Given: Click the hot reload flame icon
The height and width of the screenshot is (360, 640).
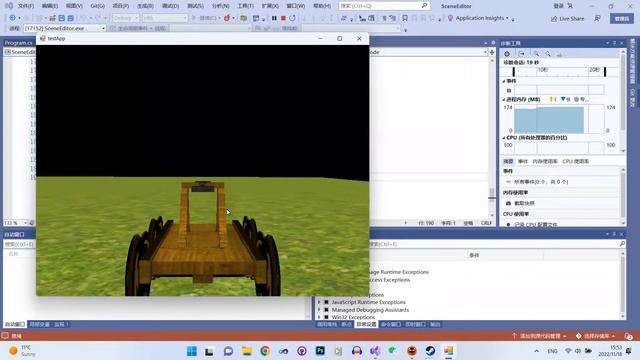Looking at the screenshot, I should tap(227, 18).
